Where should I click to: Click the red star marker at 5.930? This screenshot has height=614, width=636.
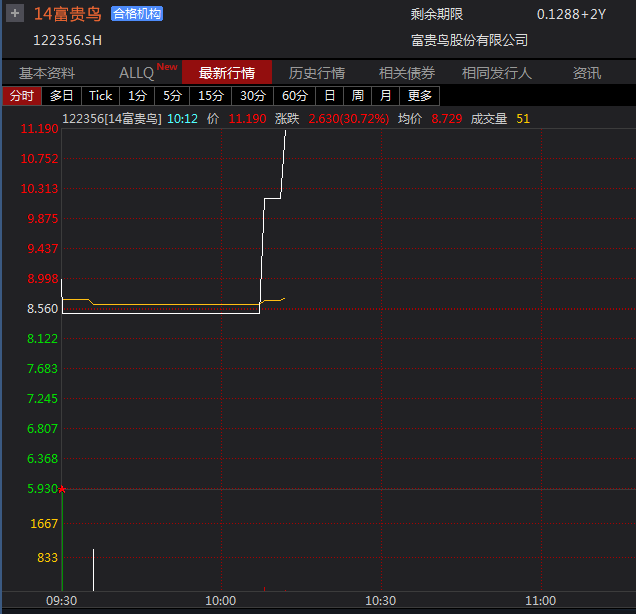tap(62, 489)
